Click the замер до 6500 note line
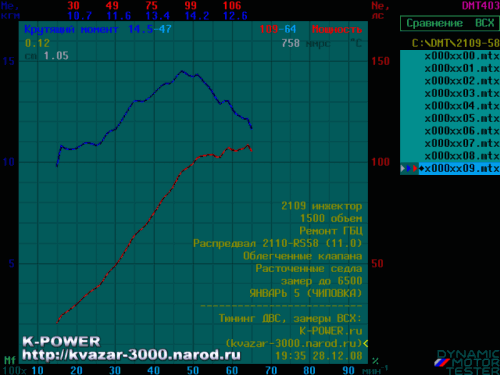The height and width of the screenshot is (375, 500). click(321, 281)
